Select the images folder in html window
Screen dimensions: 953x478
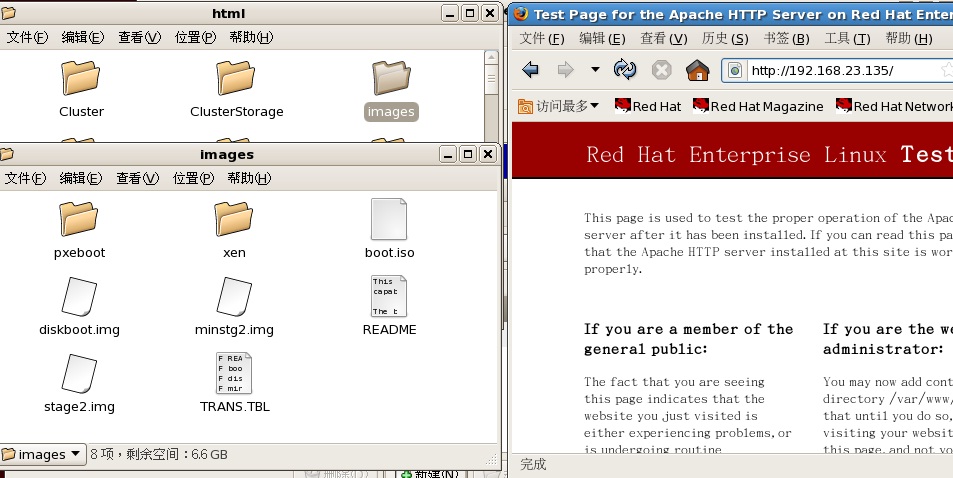pos(391,78)
